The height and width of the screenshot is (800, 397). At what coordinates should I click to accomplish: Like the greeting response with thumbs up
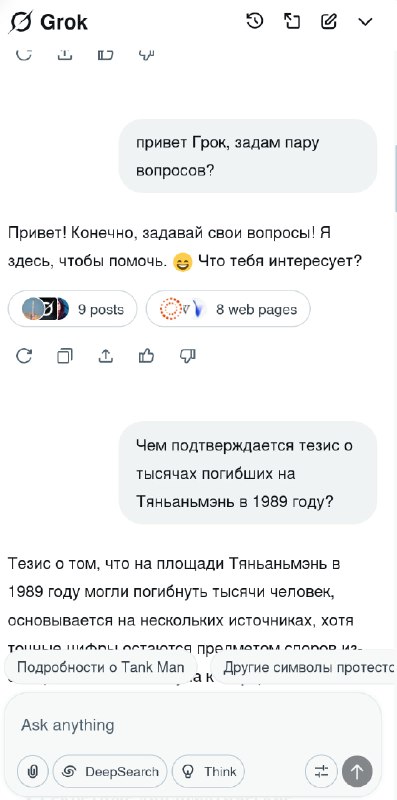[146, 356]
